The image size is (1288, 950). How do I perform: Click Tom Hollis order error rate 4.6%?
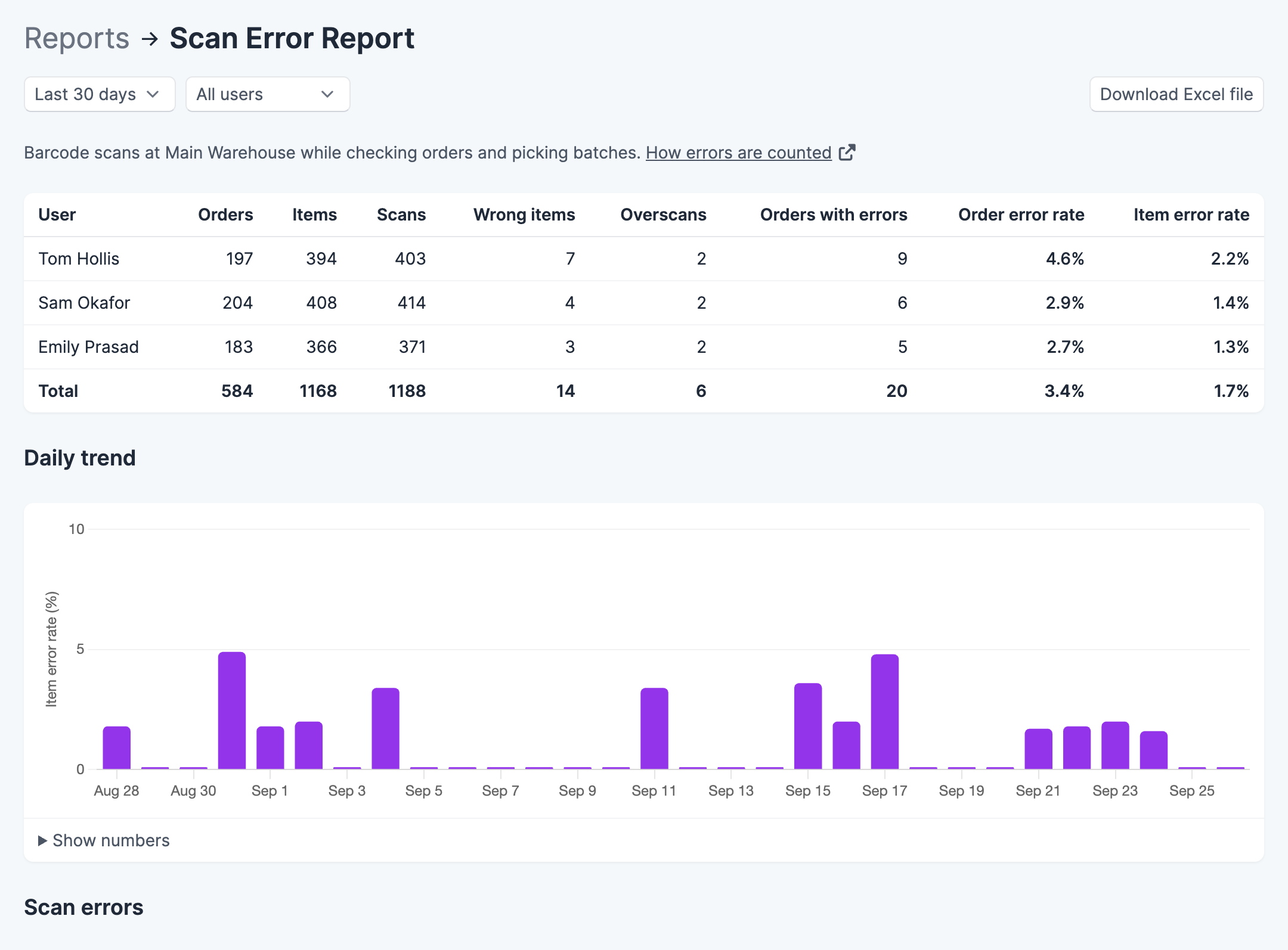[x=1065, y=259]
